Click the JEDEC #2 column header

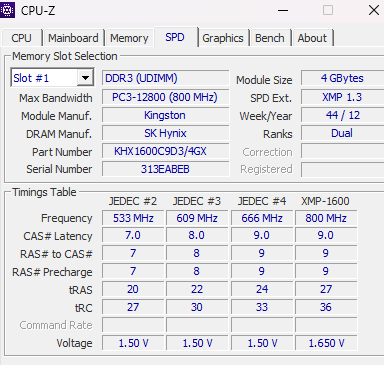pos(133,201)
